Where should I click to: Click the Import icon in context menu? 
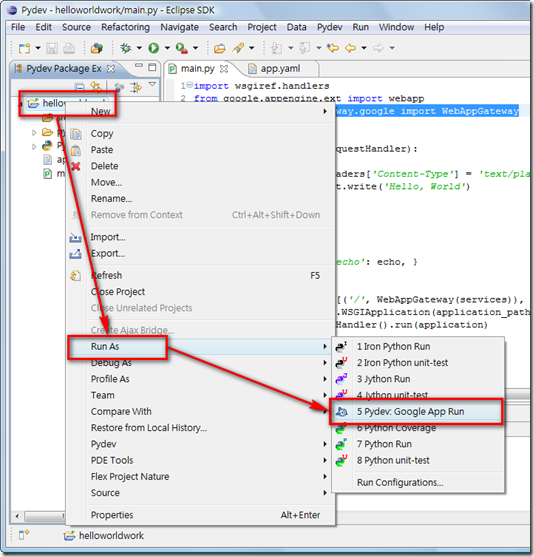point(75,237)
